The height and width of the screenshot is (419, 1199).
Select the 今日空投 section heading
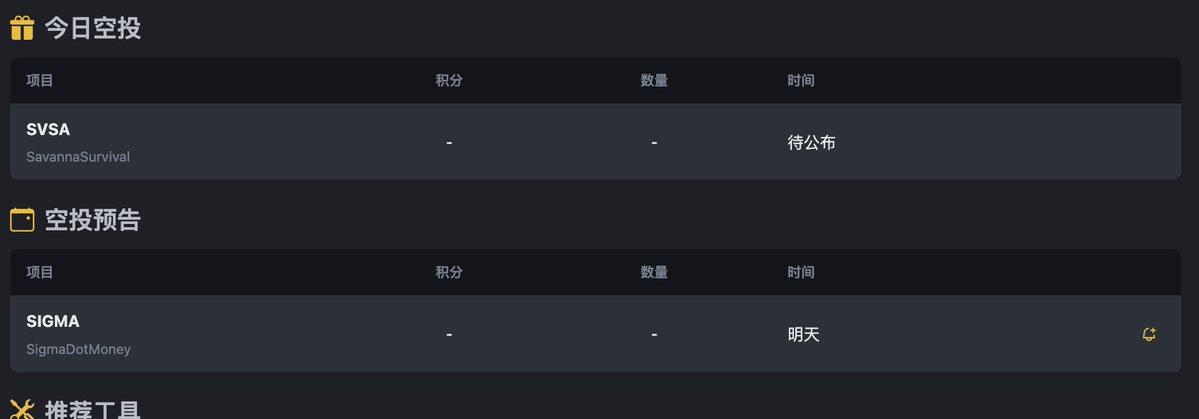point(92,28)
